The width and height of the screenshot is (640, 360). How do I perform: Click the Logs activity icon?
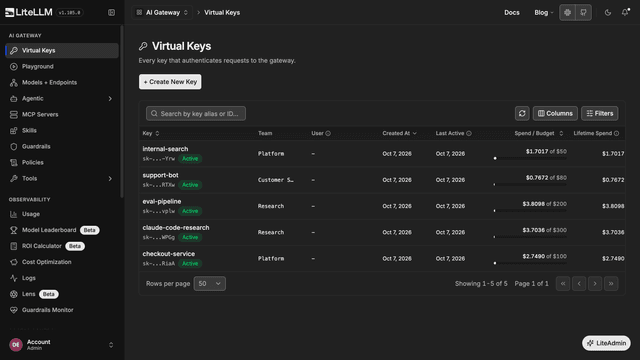pos(13,278)
